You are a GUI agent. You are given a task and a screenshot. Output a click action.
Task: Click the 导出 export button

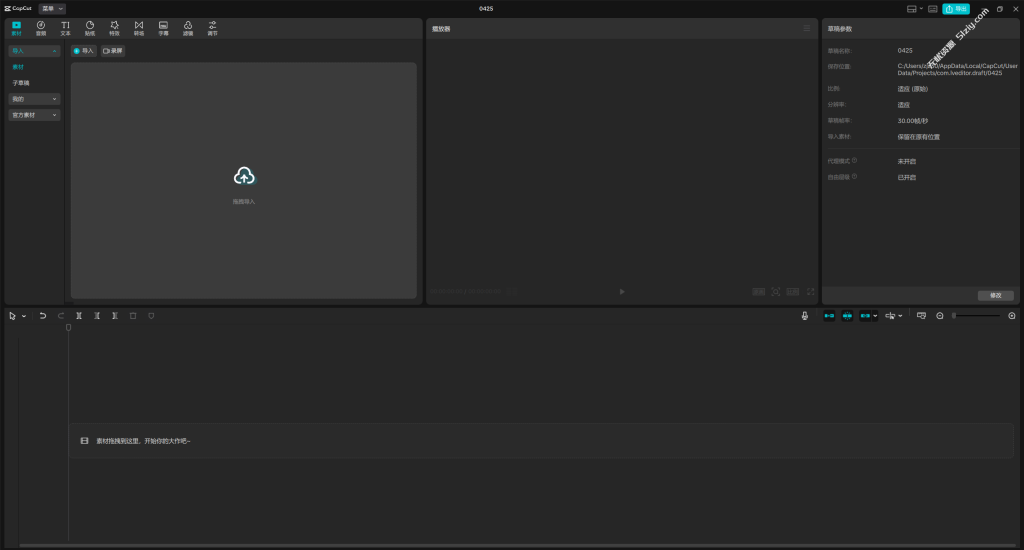point(956,9)
